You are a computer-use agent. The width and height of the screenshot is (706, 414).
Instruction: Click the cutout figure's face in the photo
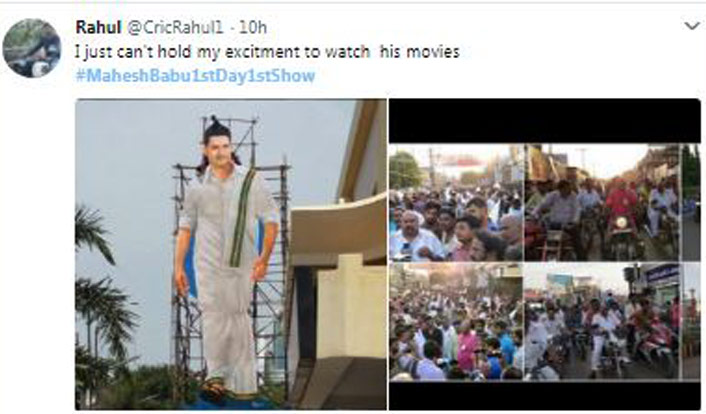tap(217, 146)
